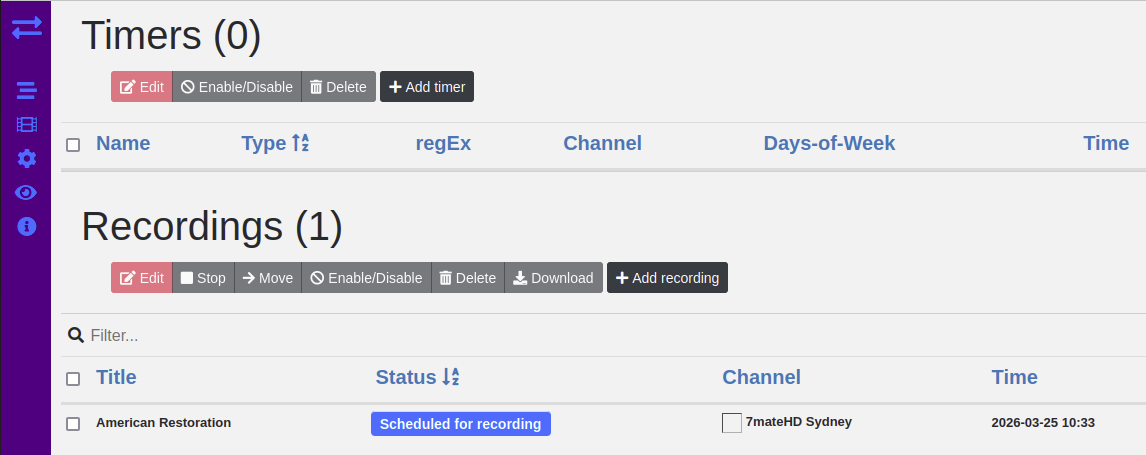Select American Restoration title text
Screen dimensions: 1146x455
point(164,422)
